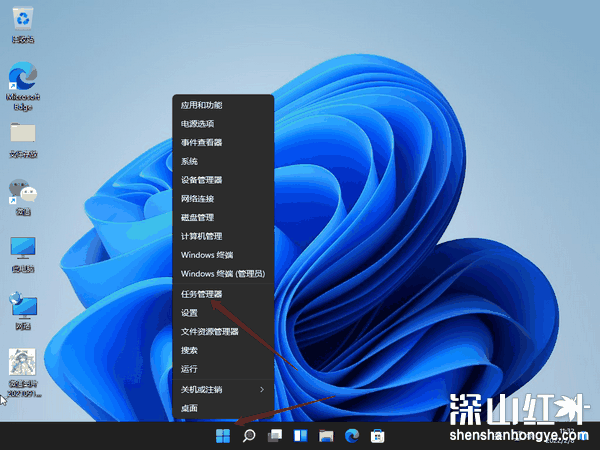Viewport: 600px width, 450px height.
Task: Select 计算机管理 in the context menu
Action: 223,236
